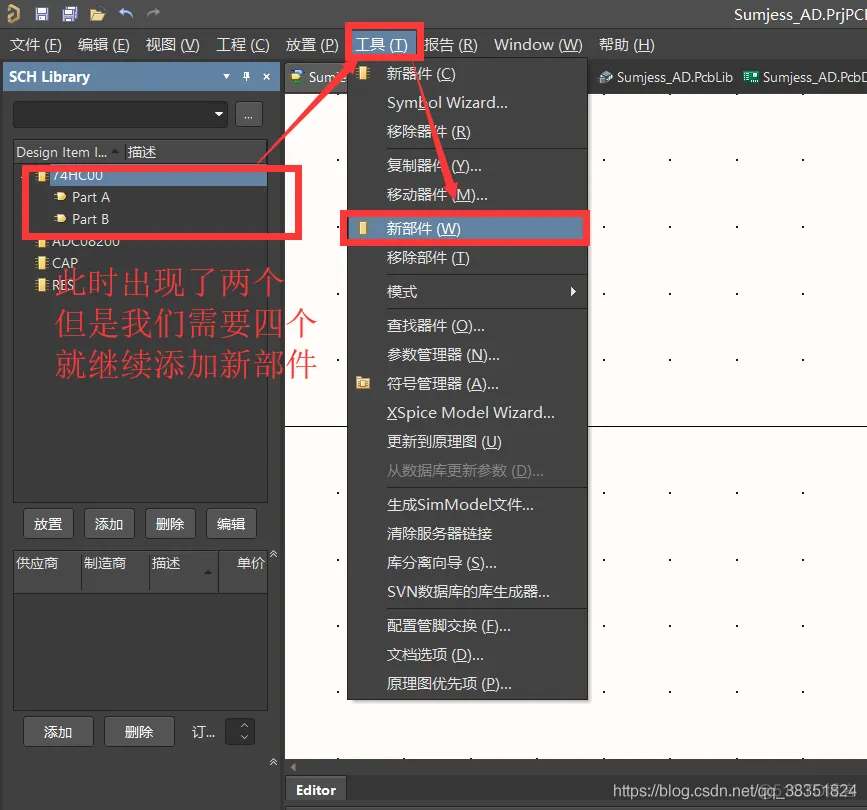Open the component filter combo box
867x810 pixels.
(120, 114)
